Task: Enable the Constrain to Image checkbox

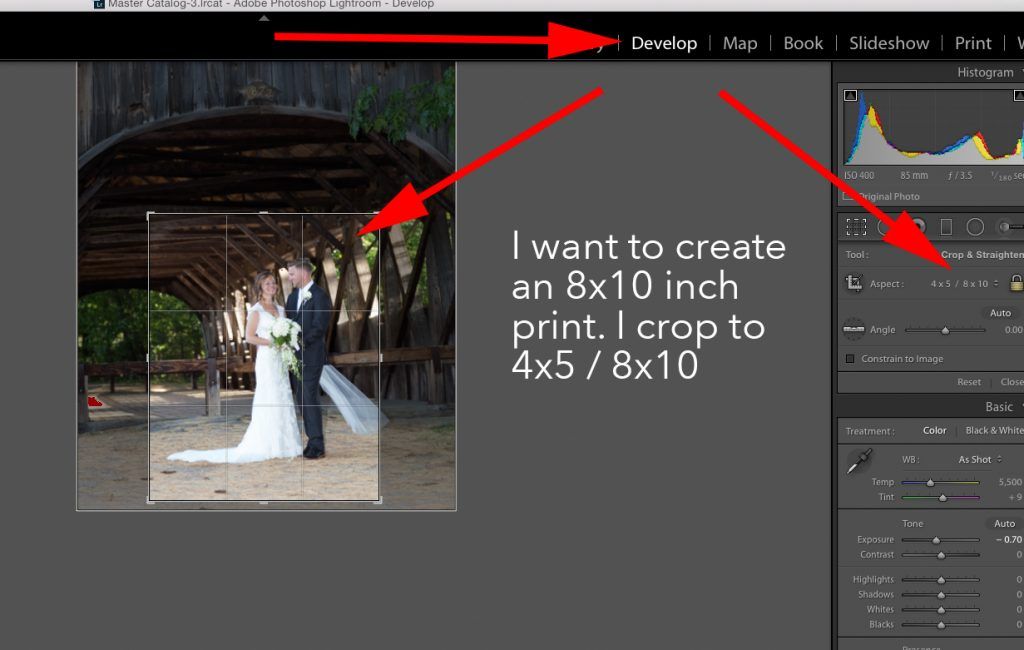Action: click(x=850, y=359)
